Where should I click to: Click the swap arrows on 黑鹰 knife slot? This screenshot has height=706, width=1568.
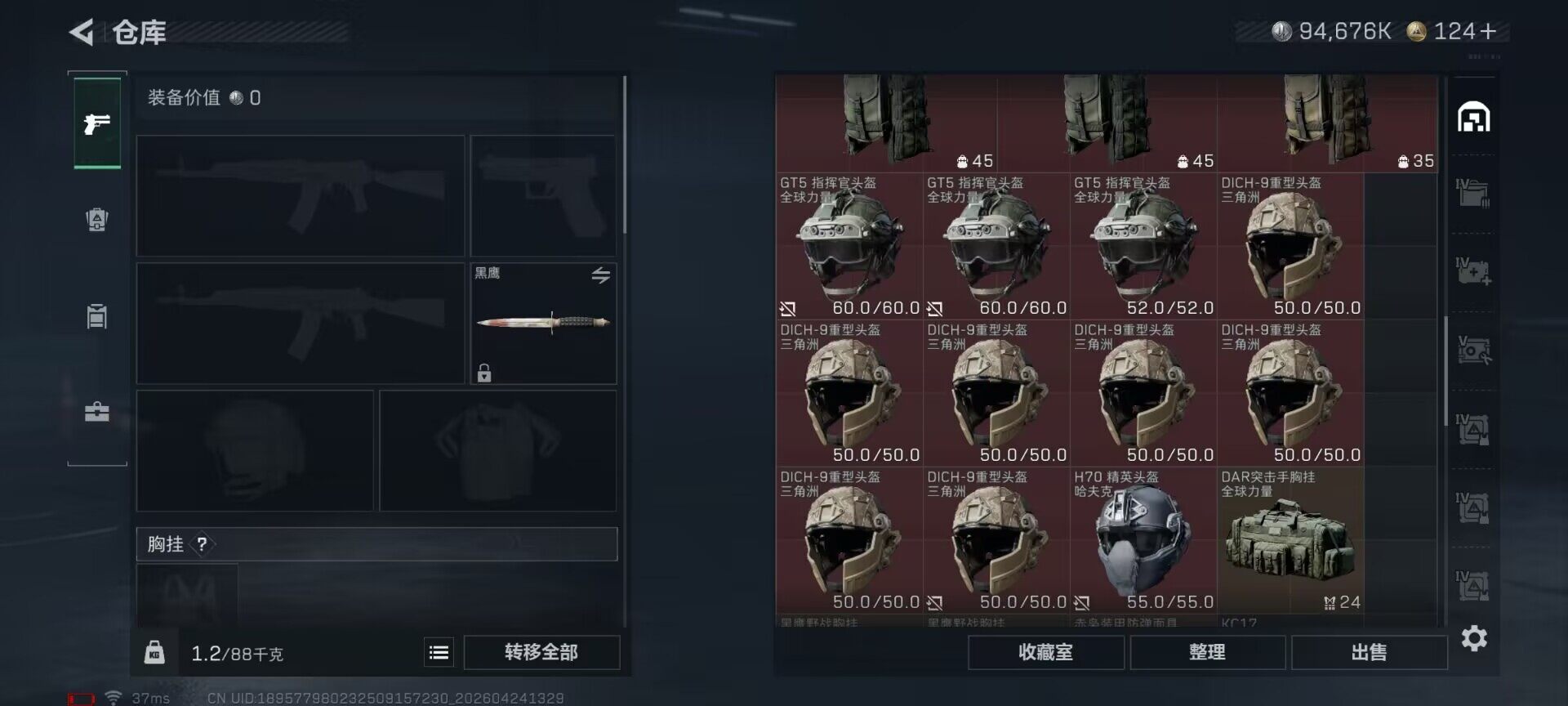(601, 275)
